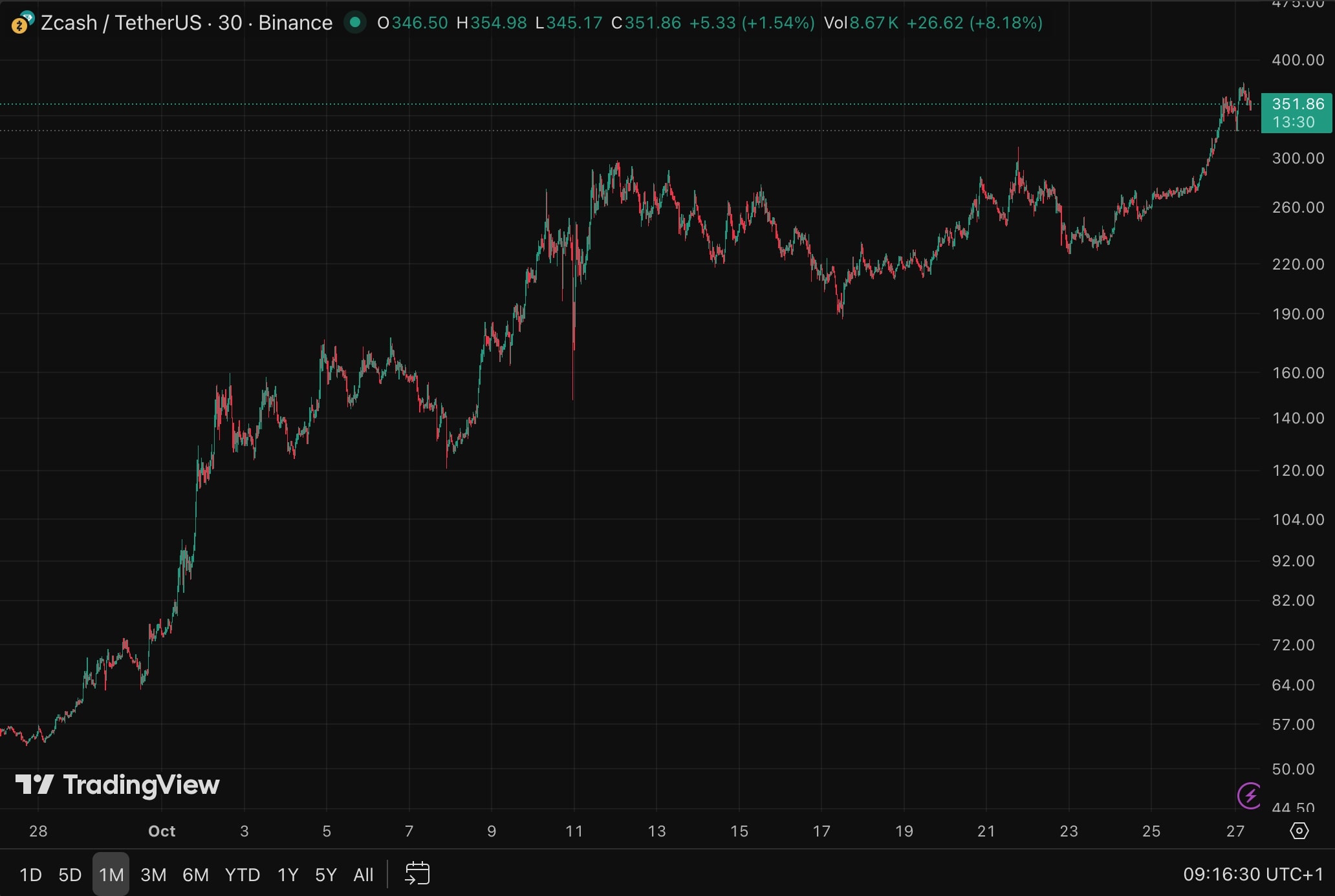Open the go-to-date calendar icon

tap(417, 874)
